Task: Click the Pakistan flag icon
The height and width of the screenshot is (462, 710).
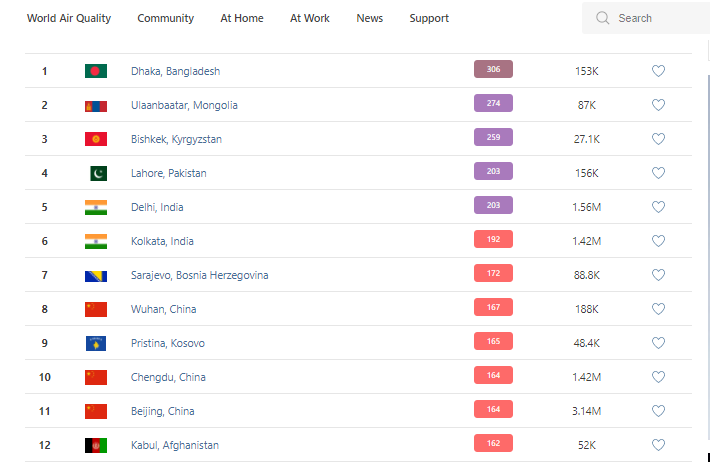Action: coord(97,173)
